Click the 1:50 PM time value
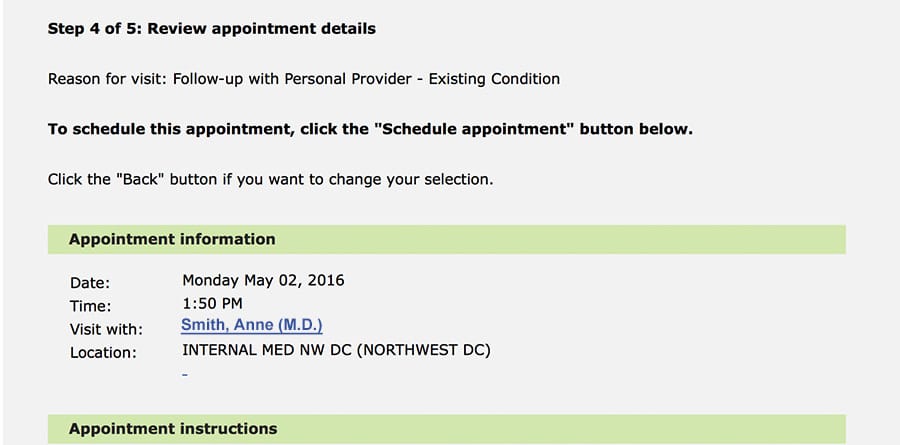900x445 pixels. pos(212,304)
